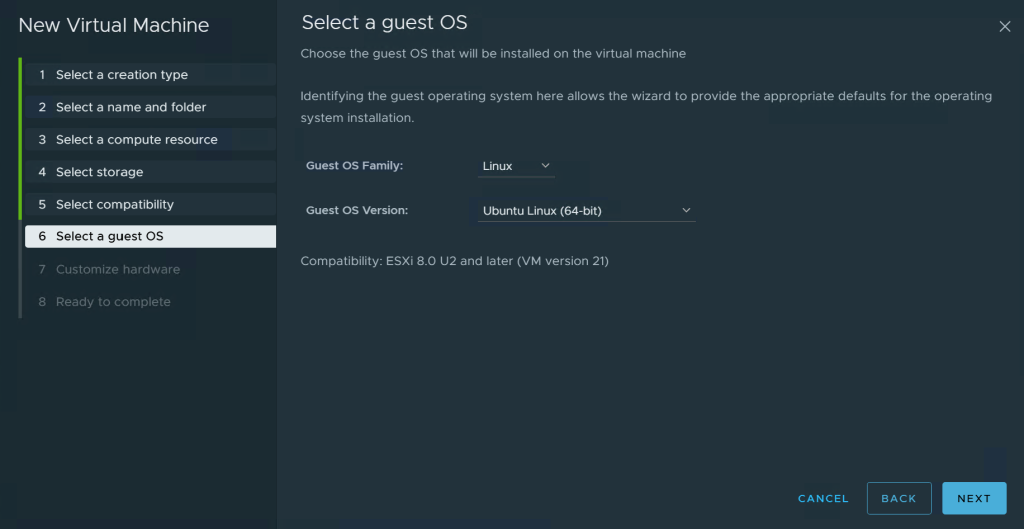
Task: Open the Guest OS Version dropdown
Action: click(x=586, y=211)
